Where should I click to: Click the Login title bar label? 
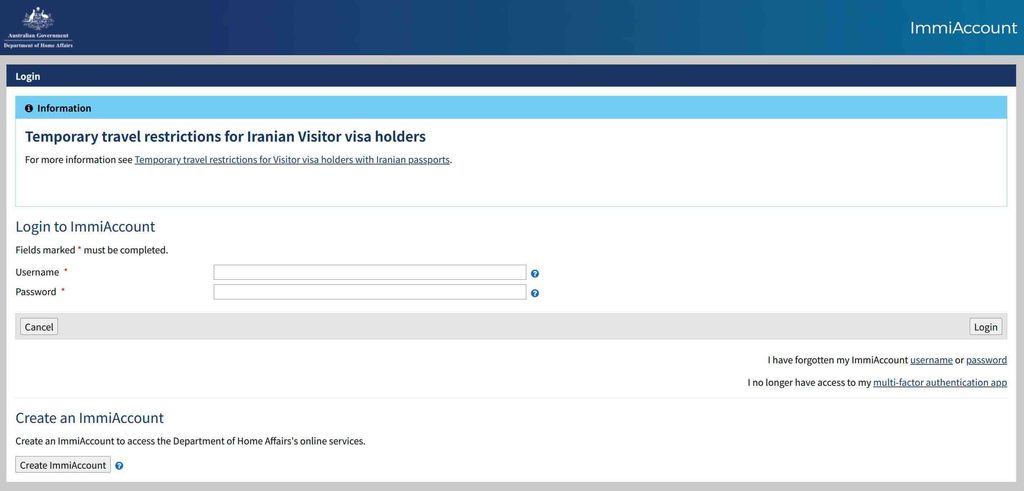(28, 76)
